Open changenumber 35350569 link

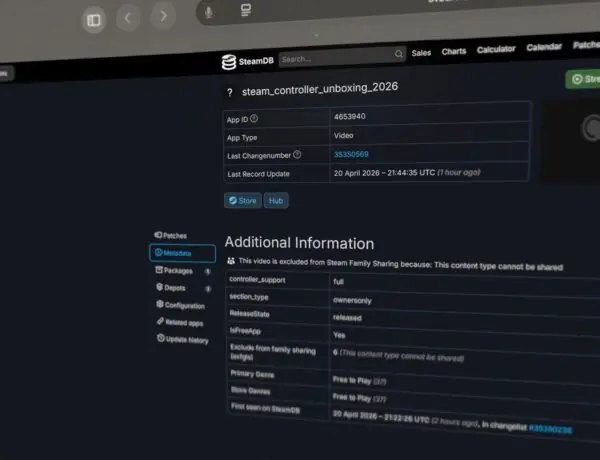pos(351,154)
